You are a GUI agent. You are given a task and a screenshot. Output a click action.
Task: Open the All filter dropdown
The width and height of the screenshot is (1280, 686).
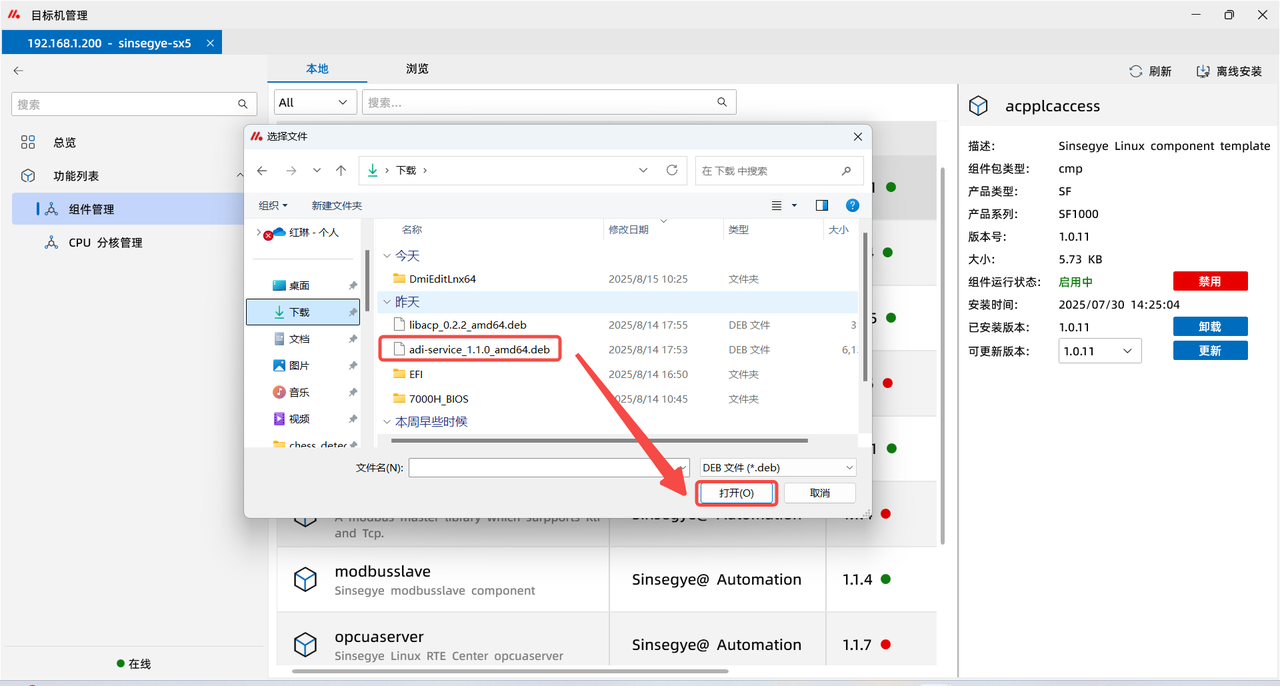(x=315, y=102)
